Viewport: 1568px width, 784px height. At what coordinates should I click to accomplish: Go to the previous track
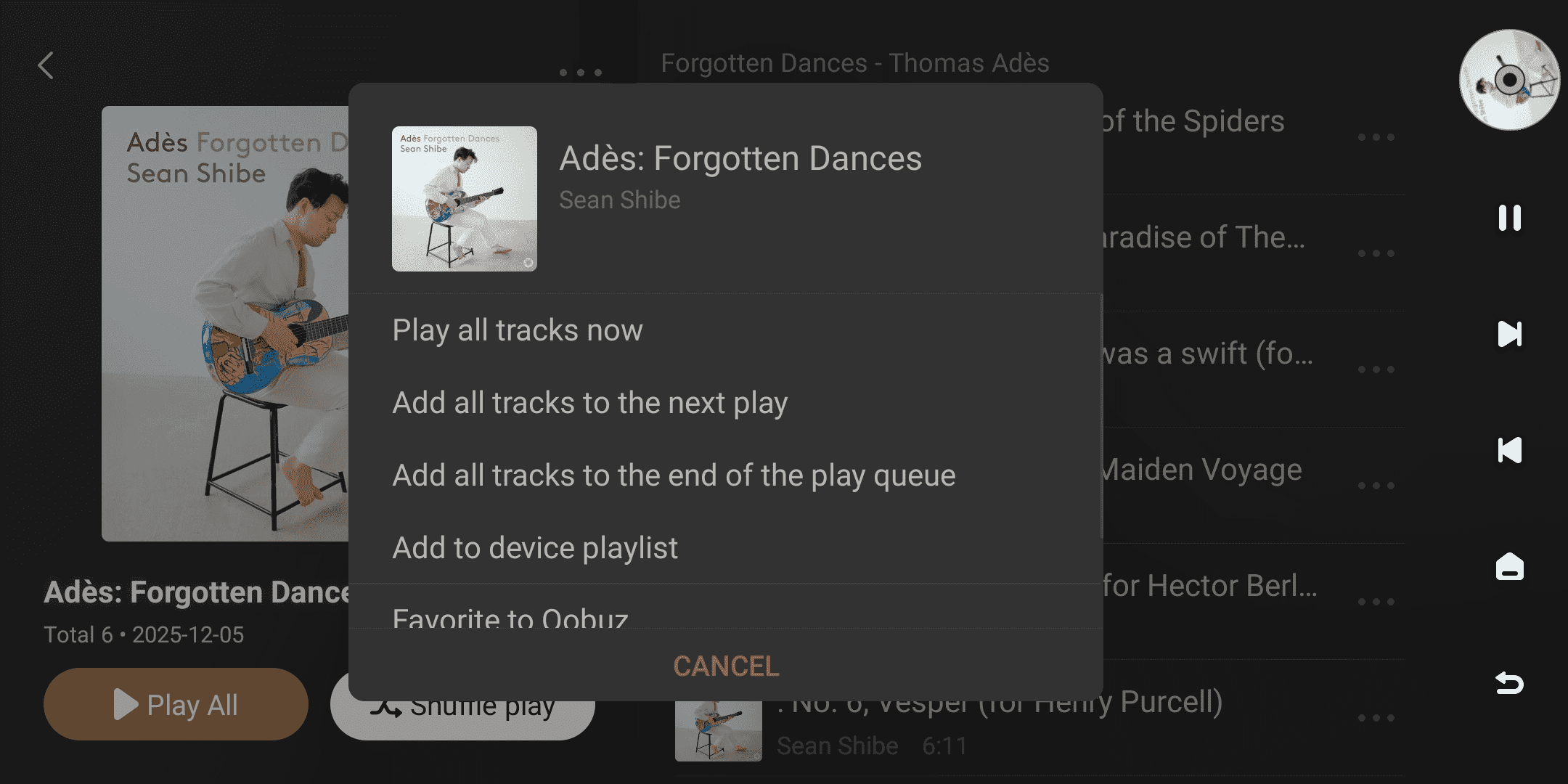coord(1509,450)
